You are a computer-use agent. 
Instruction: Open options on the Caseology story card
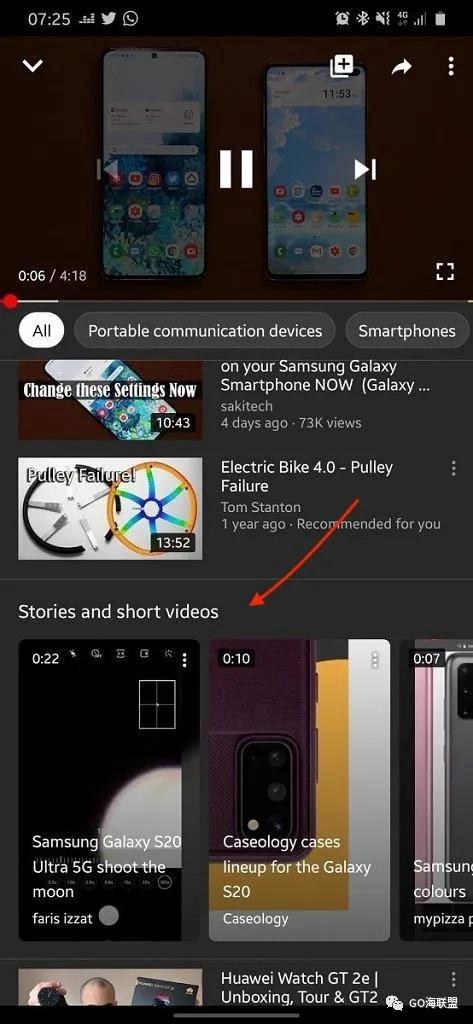tap(375, 660)
